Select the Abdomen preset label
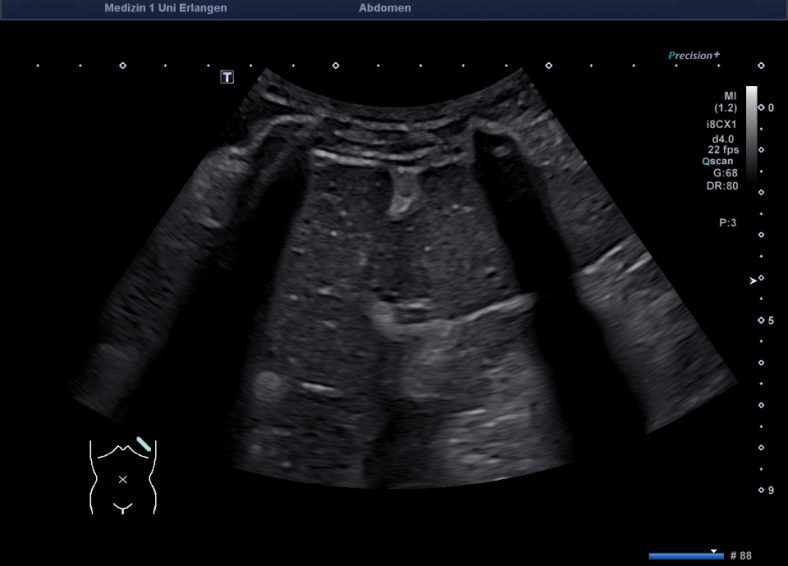Viewport: 788px width, 566px height. coord(384,8)
